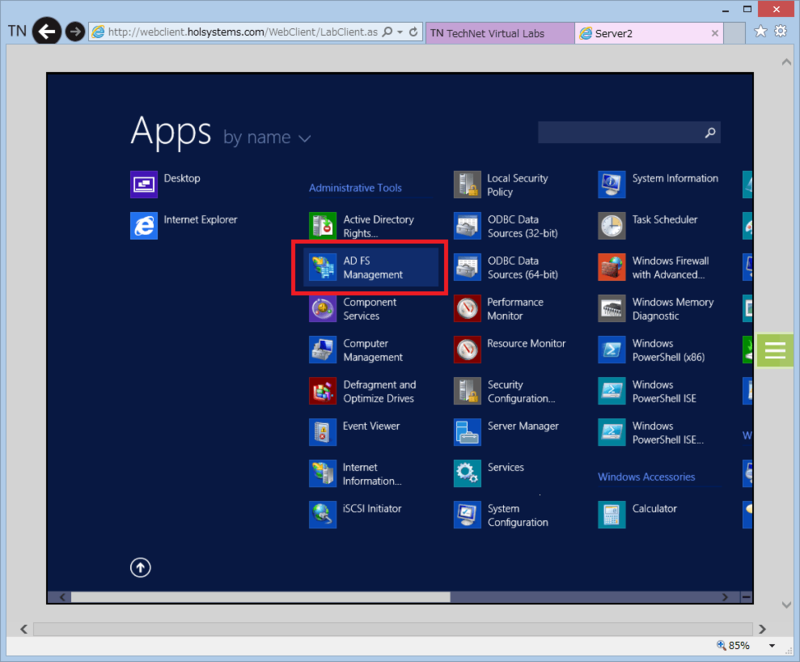Open Windows Memory Diagnostic icon
This screenshot has height=662, width=800.
point(611,308)
